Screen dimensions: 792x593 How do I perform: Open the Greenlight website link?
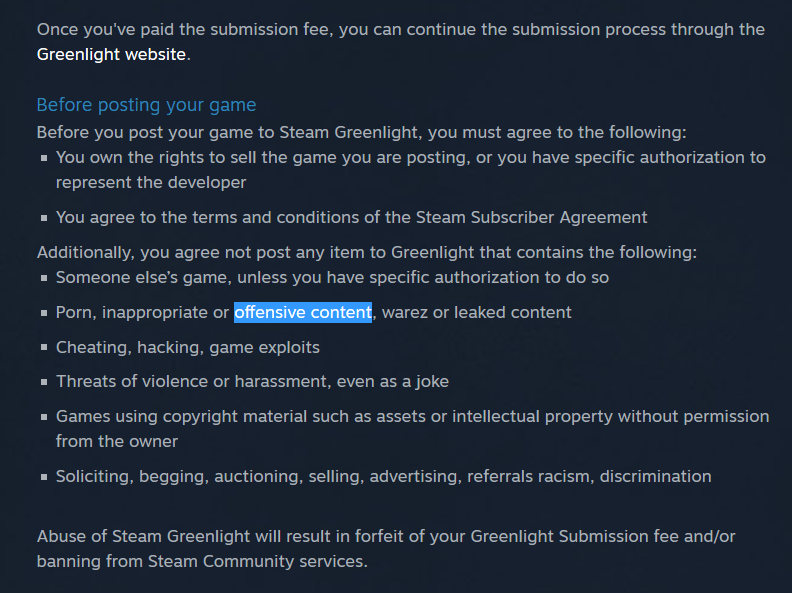[x=111, y=54]
